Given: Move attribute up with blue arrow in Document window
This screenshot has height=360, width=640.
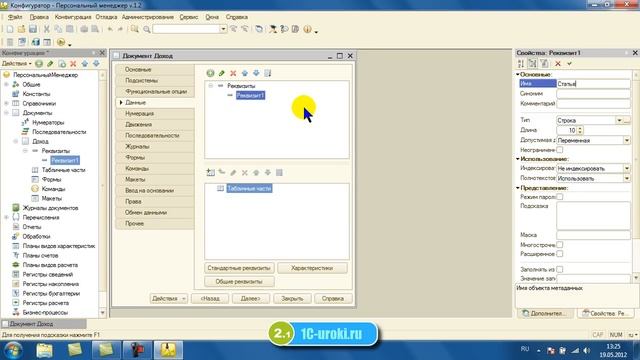Looking at the screenshot, I should pos(244,73).
